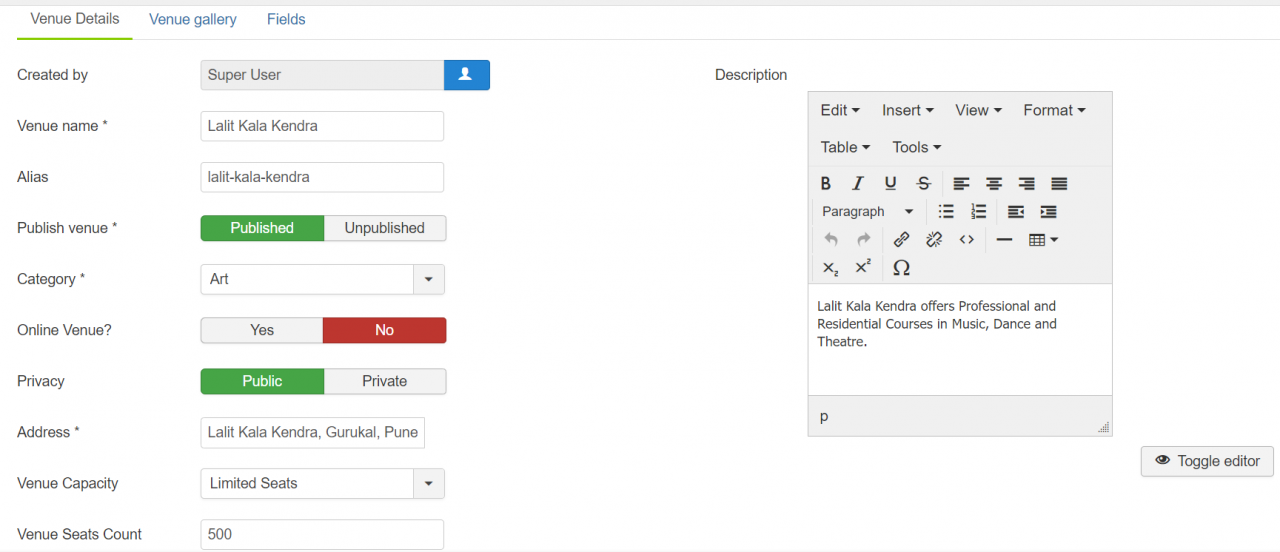Click the Toggle editor button
The height and width of the screenshot is (552, 1280).
point(1207,461)
